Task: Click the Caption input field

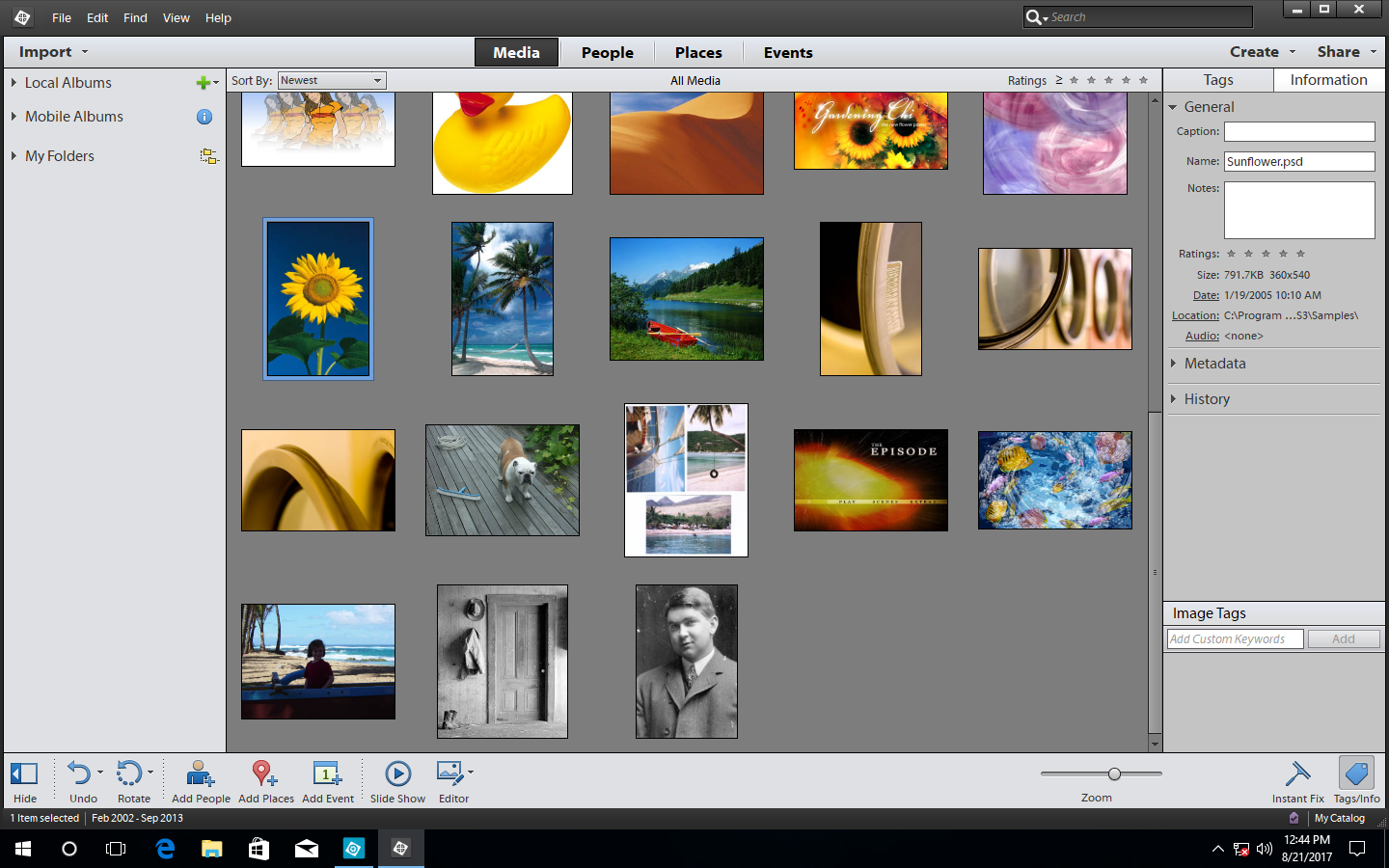Action: point(1299,131)
